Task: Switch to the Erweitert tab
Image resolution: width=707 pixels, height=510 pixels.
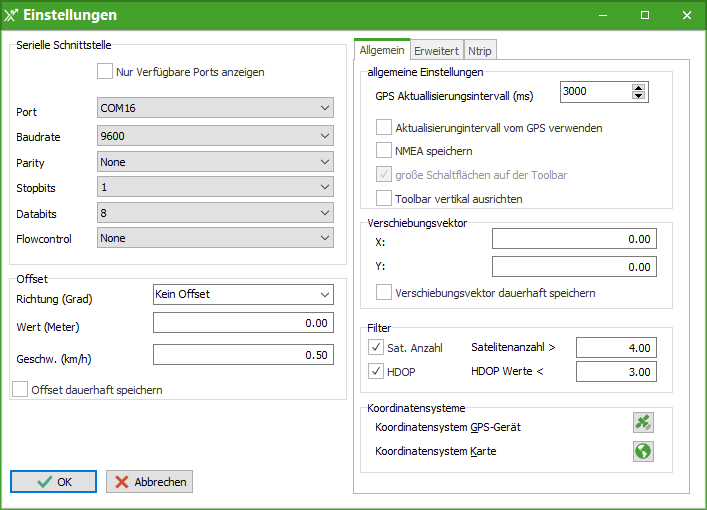Action: 436,51
